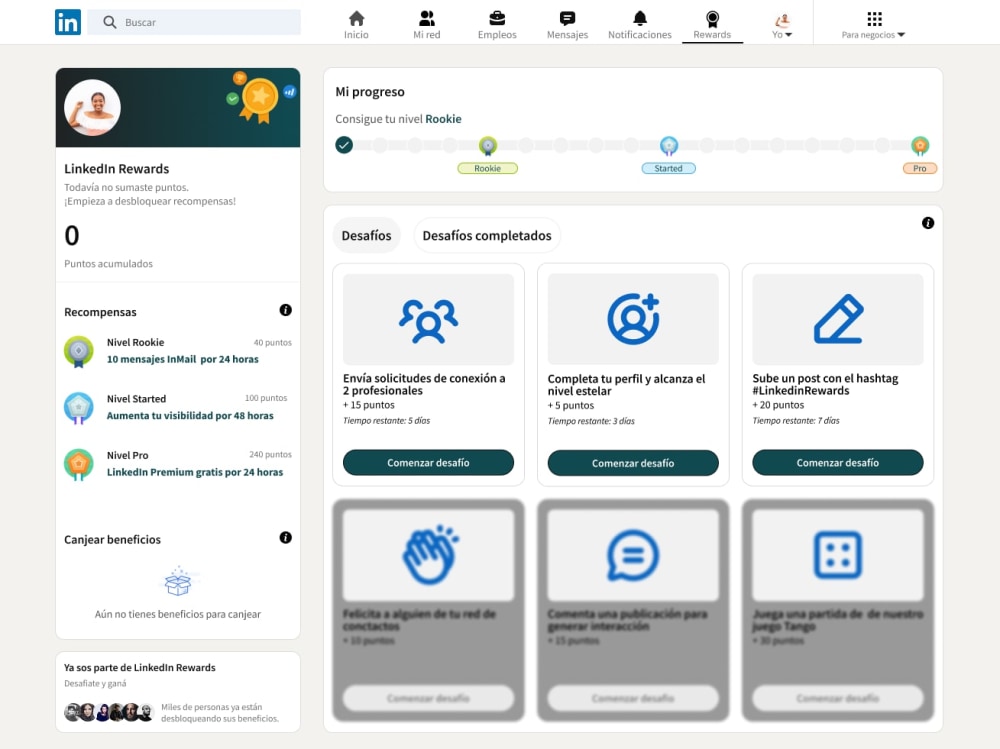Click the complete profile challenge icon
The height and width of the screenshot is (749, 1000).
click(x=633, y=319)
